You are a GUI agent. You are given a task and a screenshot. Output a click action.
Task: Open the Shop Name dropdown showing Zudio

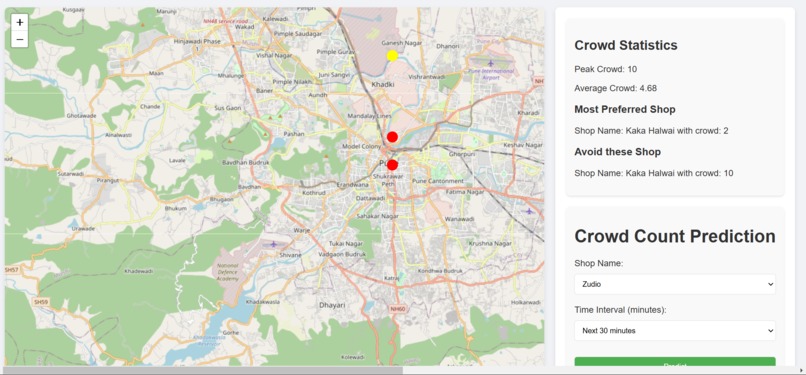click(x=674, y=284)
